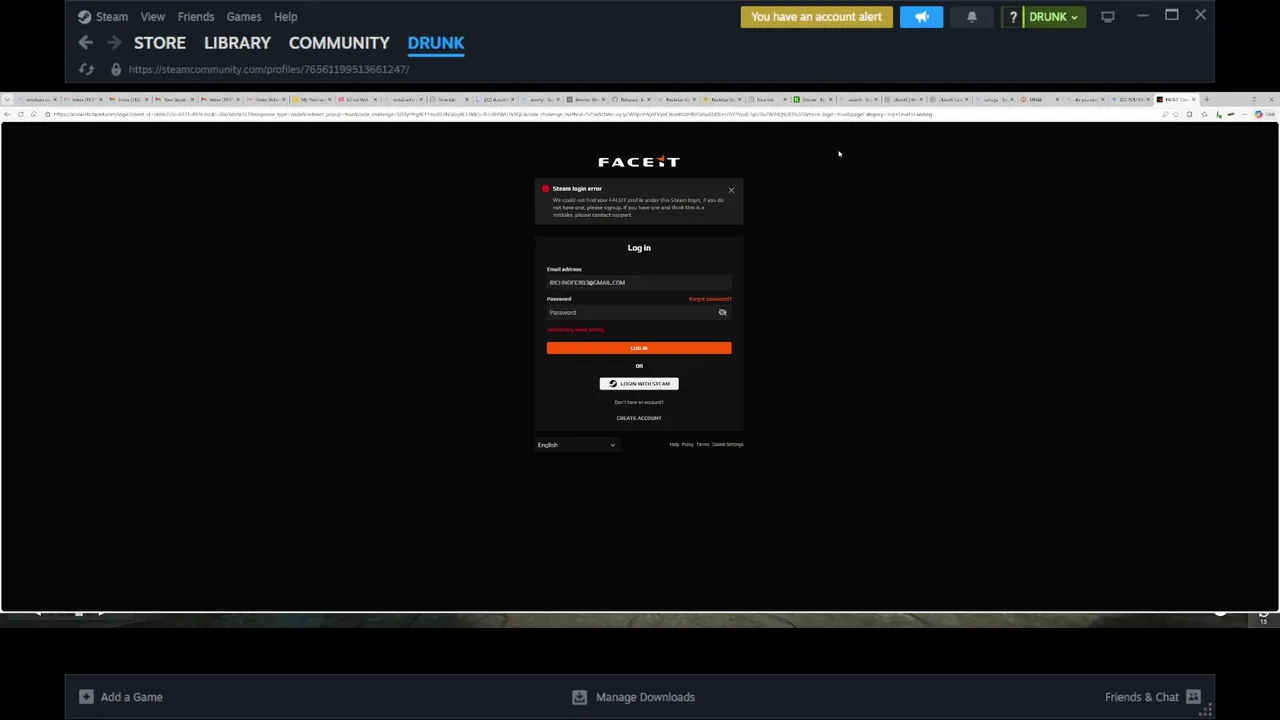This screenshot has width=1280, height=720.
Task: Click the Steam forward arrow
Action: (x=114, y=43)
